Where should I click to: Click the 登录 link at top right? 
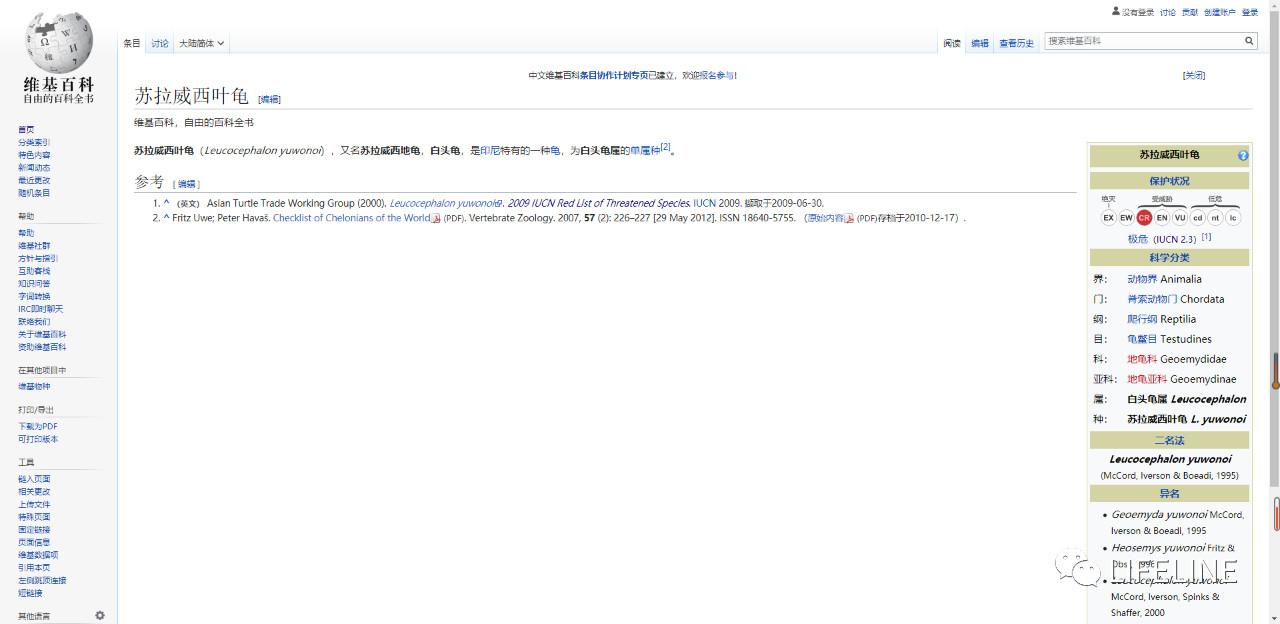[x=1250, y=12]
